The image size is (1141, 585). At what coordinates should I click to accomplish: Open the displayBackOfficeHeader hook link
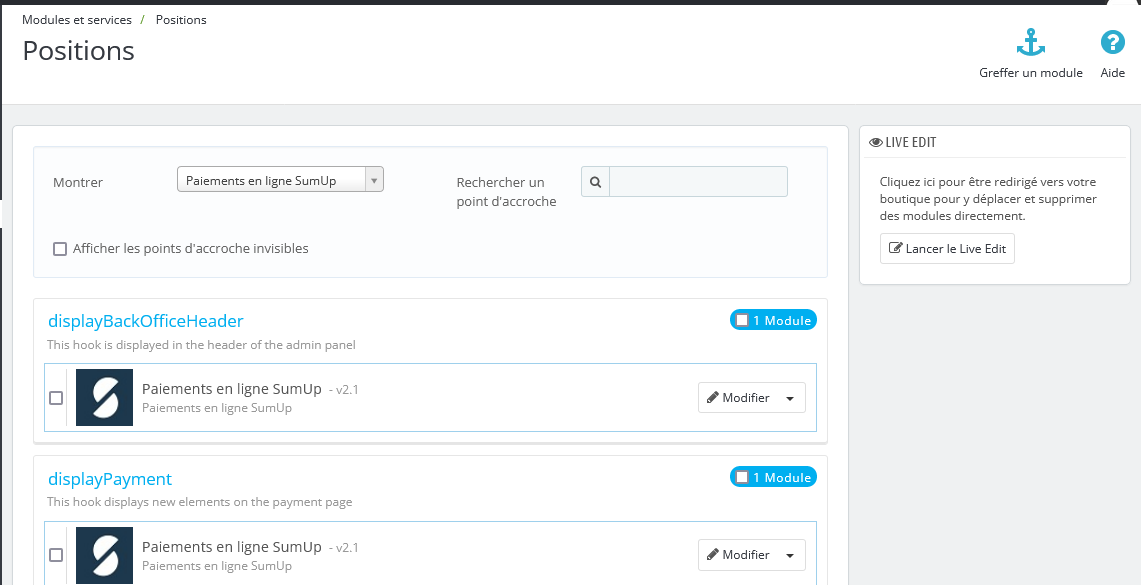click(x=146, y=321)
